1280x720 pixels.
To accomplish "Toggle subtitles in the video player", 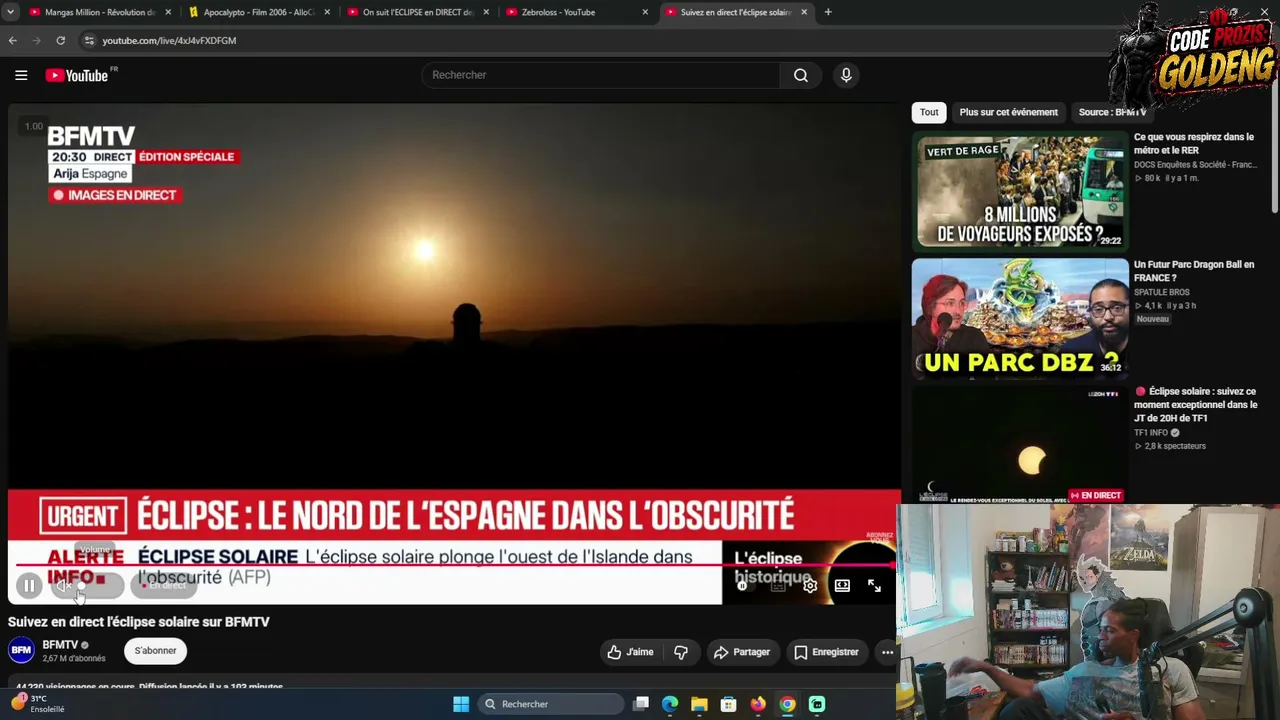I will coord(778,586).
